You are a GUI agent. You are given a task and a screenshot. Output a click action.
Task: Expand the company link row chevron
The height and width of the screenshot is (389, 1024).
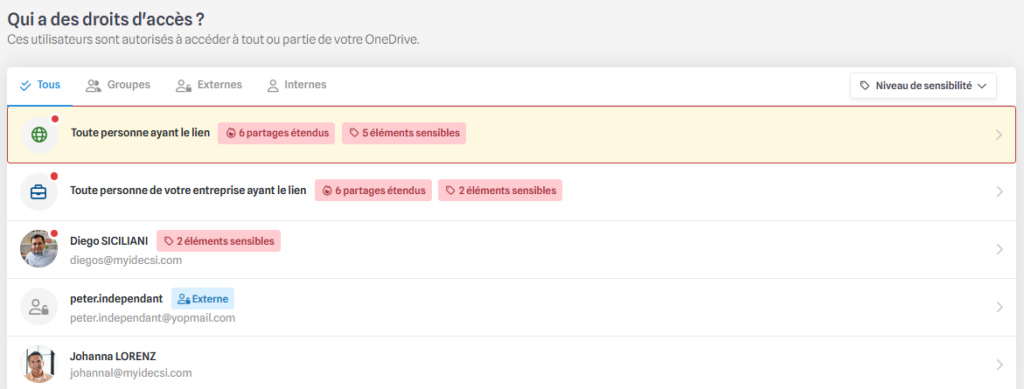point(999,192)
